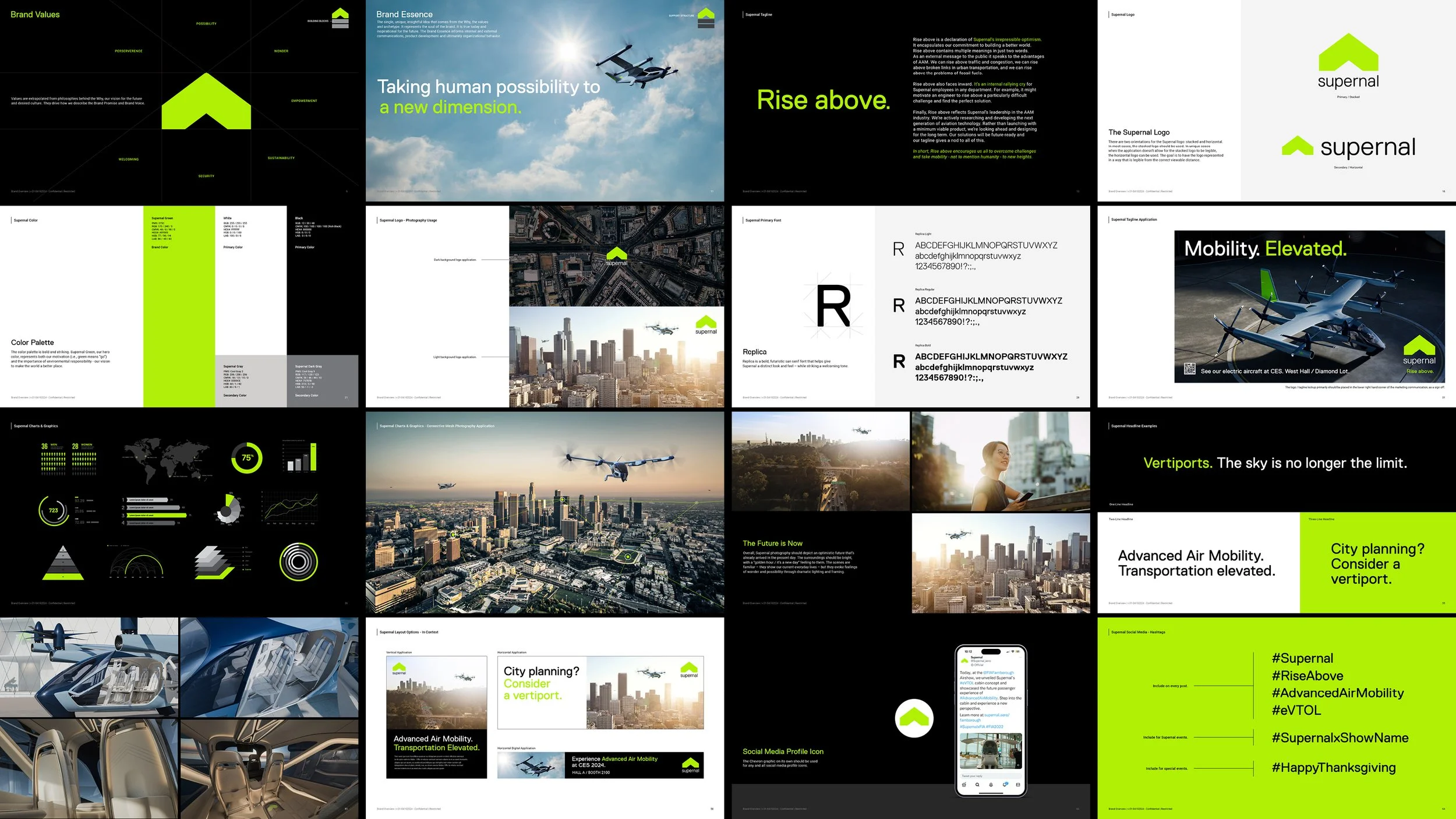Viewport: 1456px width, 819px height.
Task: Click the concentric rings chart graphic
Action: coord(298,562)
